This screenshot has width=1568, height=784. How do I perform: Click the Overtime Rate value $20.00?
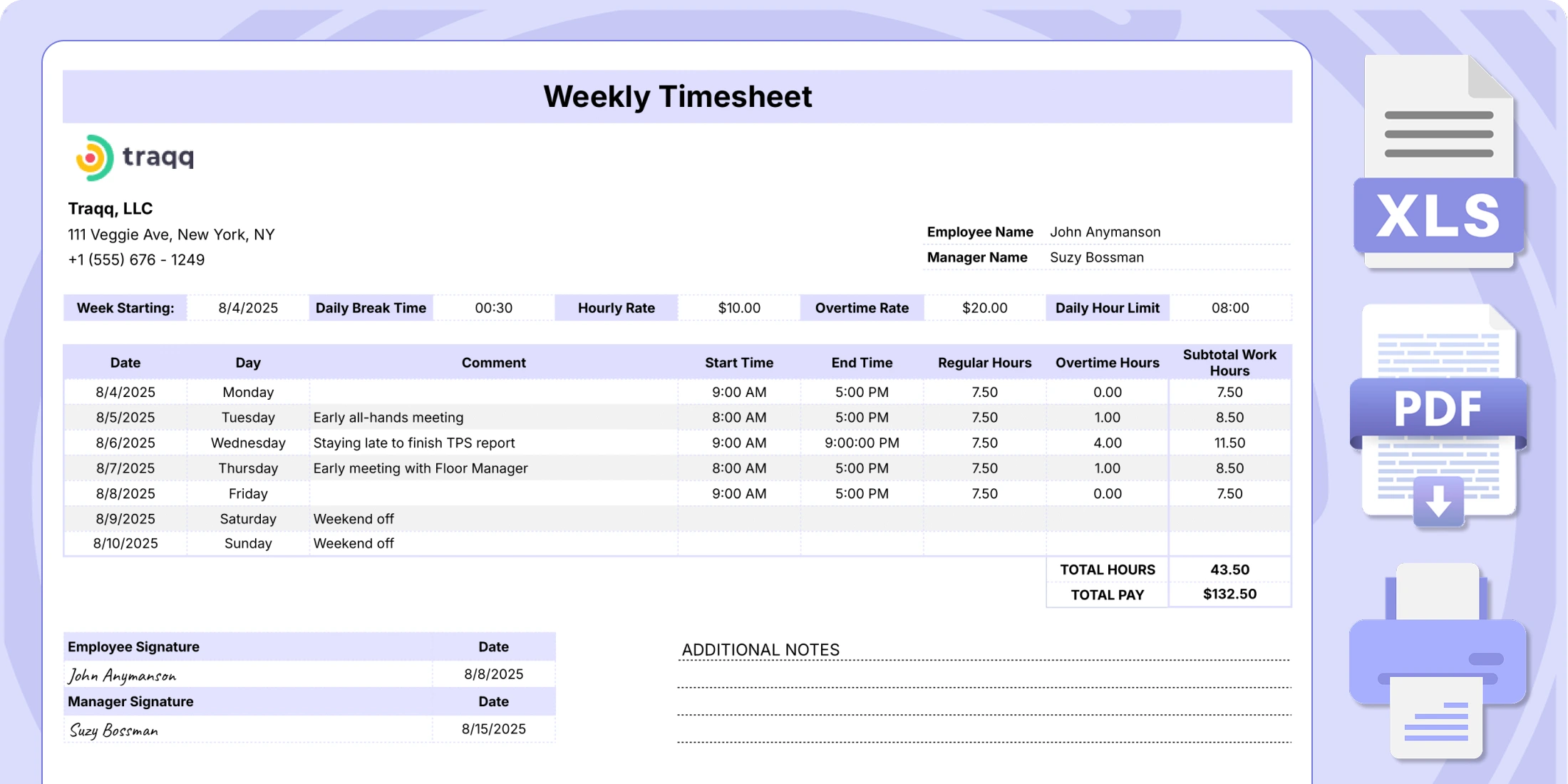click(984, 308)
